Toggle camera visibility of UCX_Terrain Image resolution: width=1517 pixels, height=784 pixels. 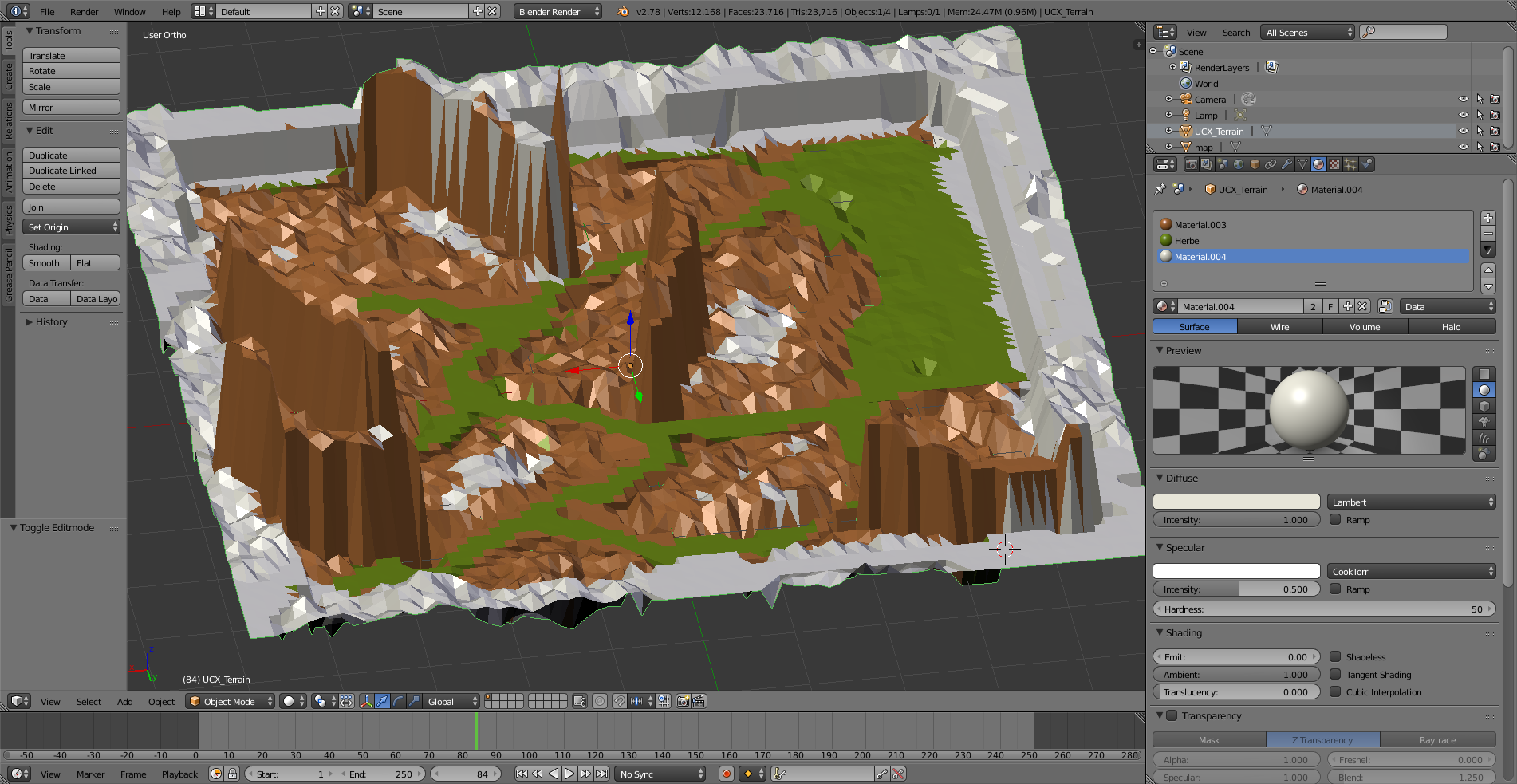(x=1494, y=131)
